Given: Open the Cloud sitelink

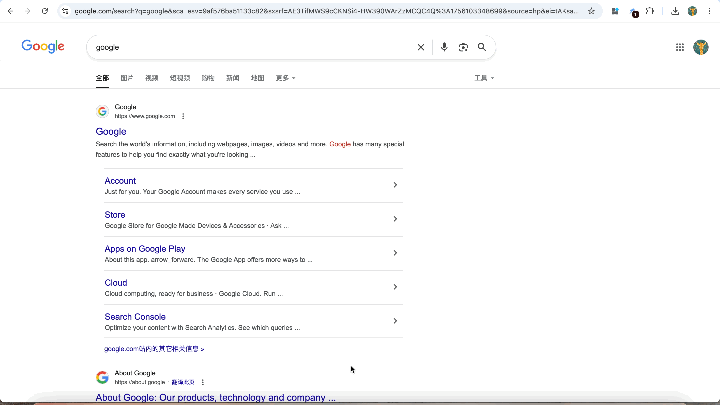Looking at the screenshot, I should (116, 283).
